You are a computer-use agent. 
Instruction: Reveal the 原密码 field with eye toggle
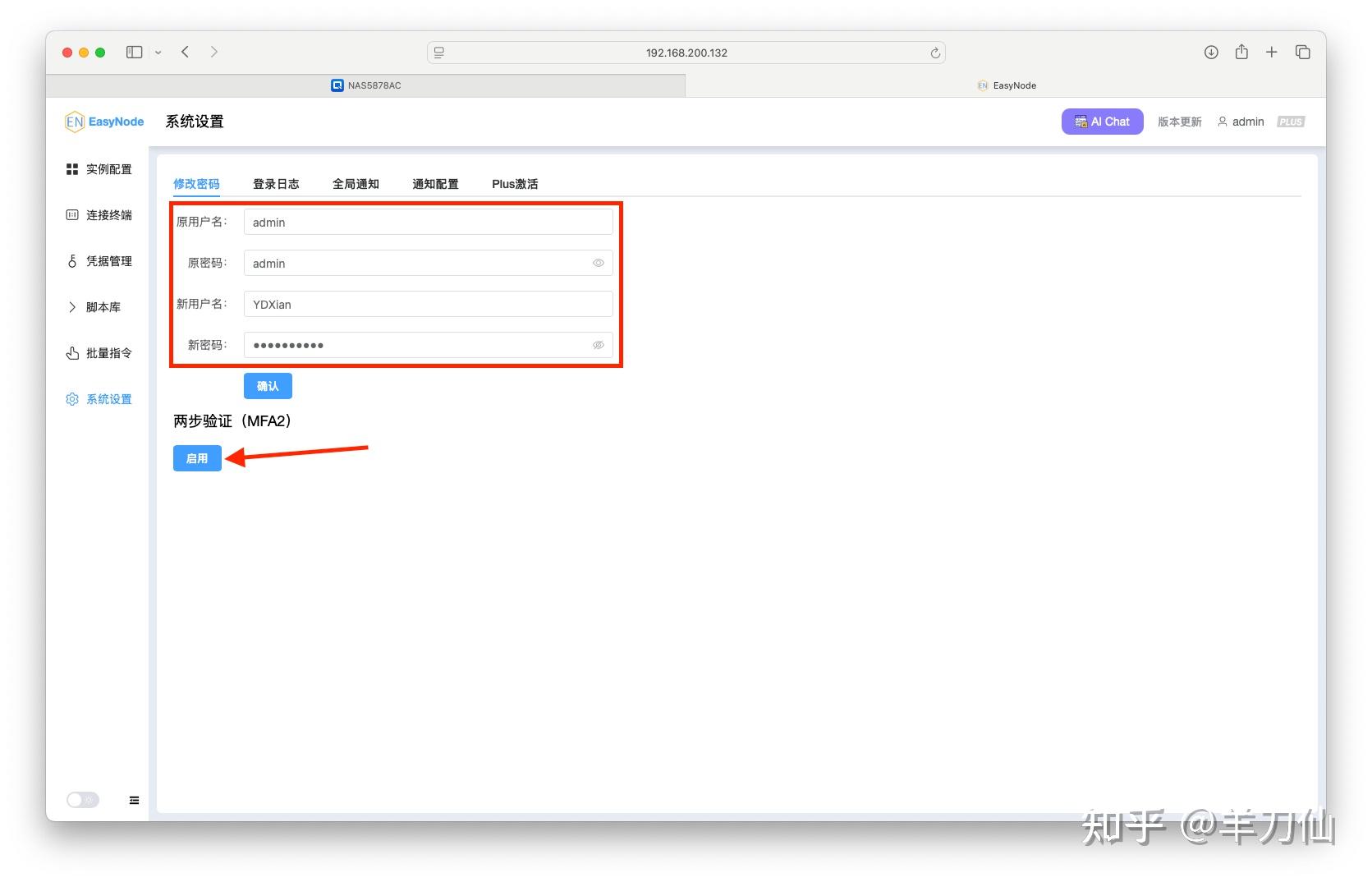click(x=598, y=263)
